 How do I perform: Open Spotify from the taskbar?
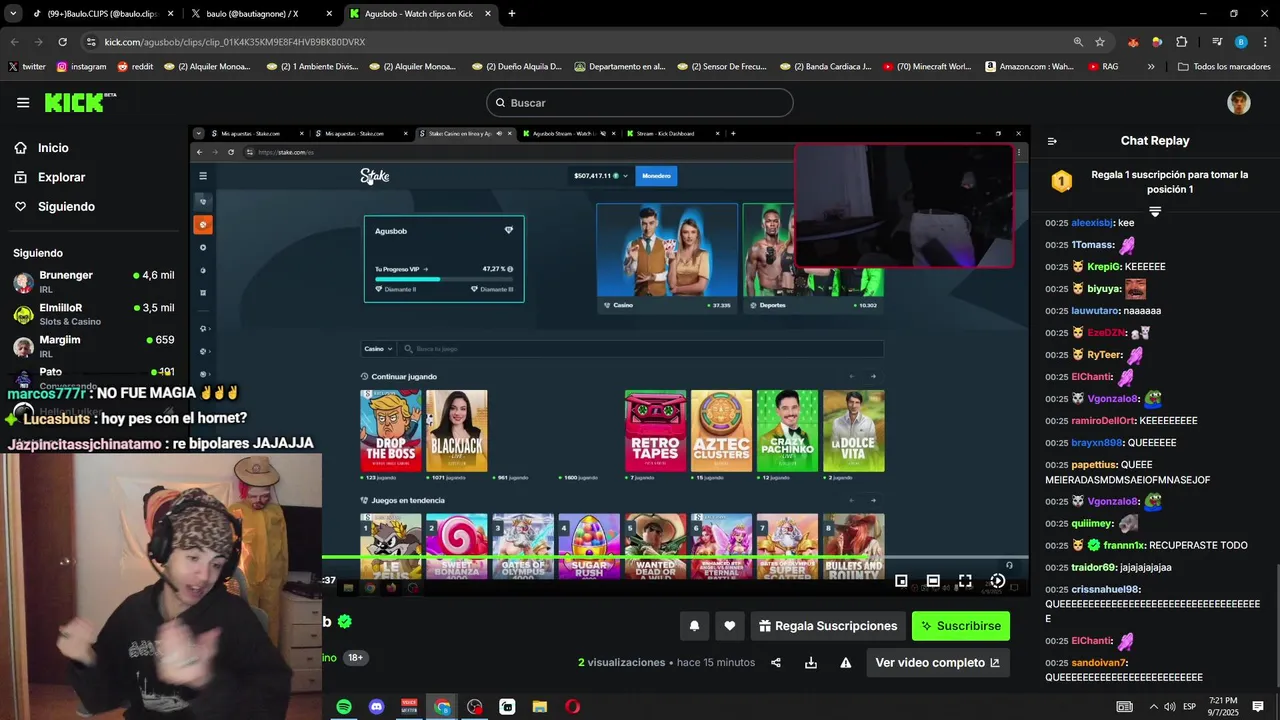click(344, 707)
